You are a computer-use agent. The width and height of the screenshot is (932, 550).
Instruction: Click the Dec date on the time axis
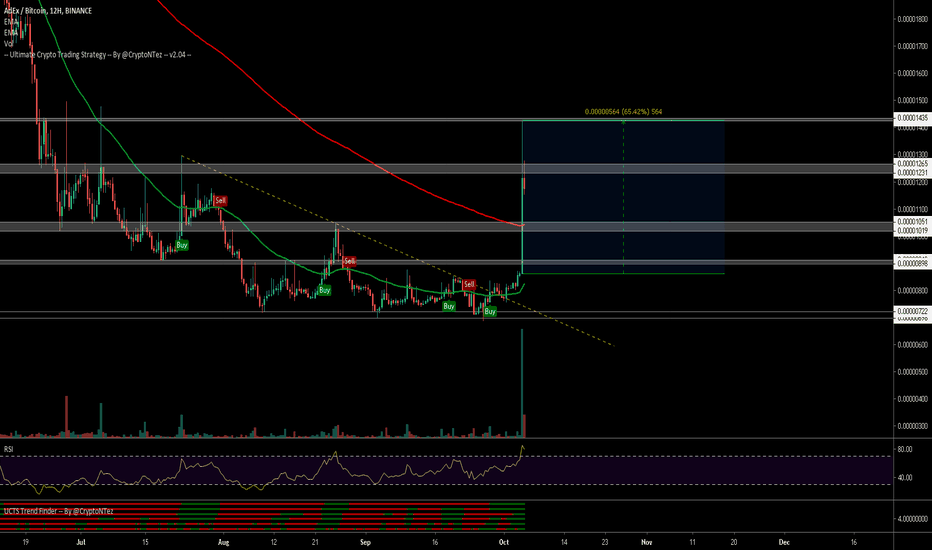784,542
